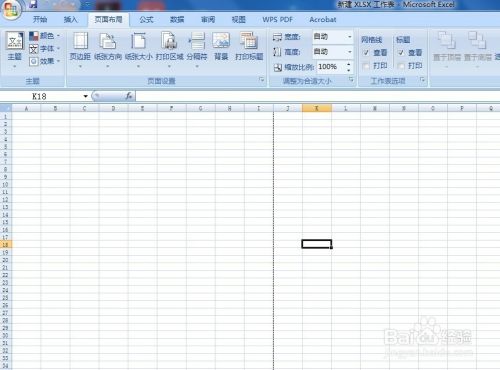Switch to the WPS PDF tab
Image resolution: width=500 pixels, height=370 pixels.
pyautogui.click(x=277, y=20)
